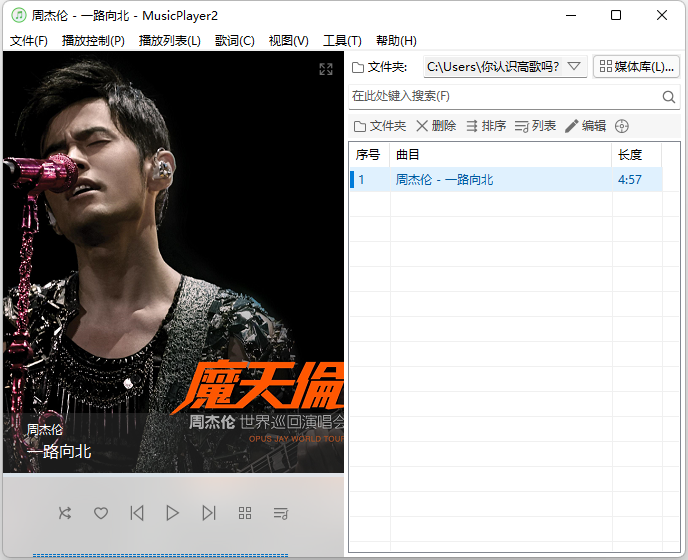Click 长度 column header
This screenshot has height=560, width=688.
pyautogui.click(x=637, y=155)
